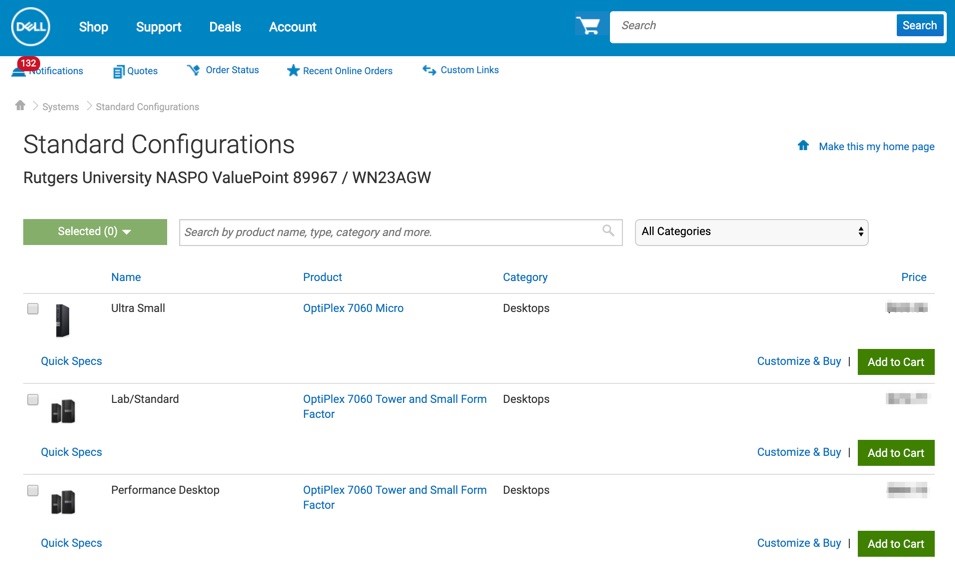The height and width of the screenshot is (565, 955).
Task: Click Desktops category in Lab/Standard row
Action: click(x=526, y=399)
